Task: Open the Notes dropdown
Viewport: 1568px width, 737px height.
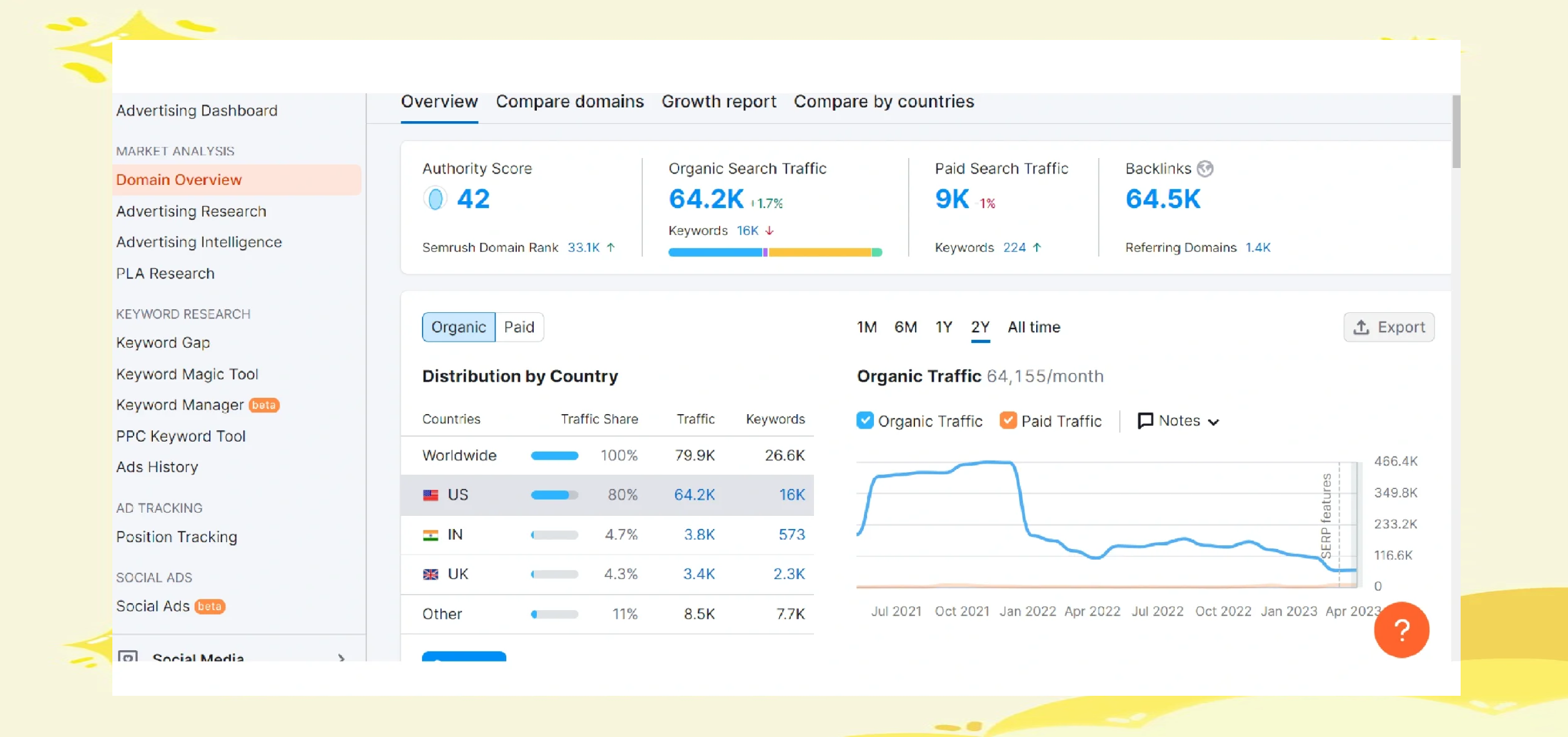Action: pos(1178,421)
